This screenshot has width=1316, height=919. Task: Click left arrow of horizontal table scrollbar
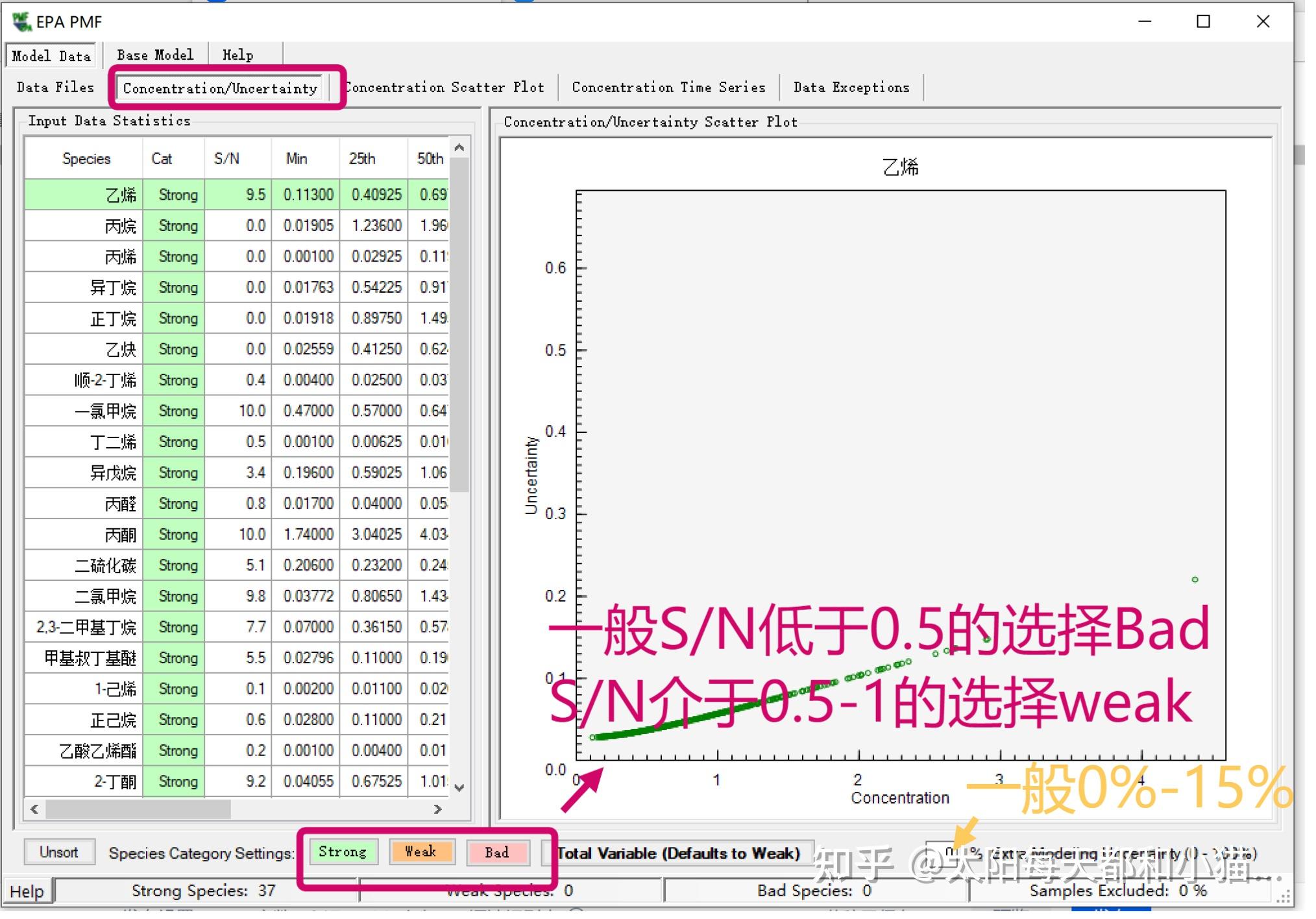(x=34, y=809)
